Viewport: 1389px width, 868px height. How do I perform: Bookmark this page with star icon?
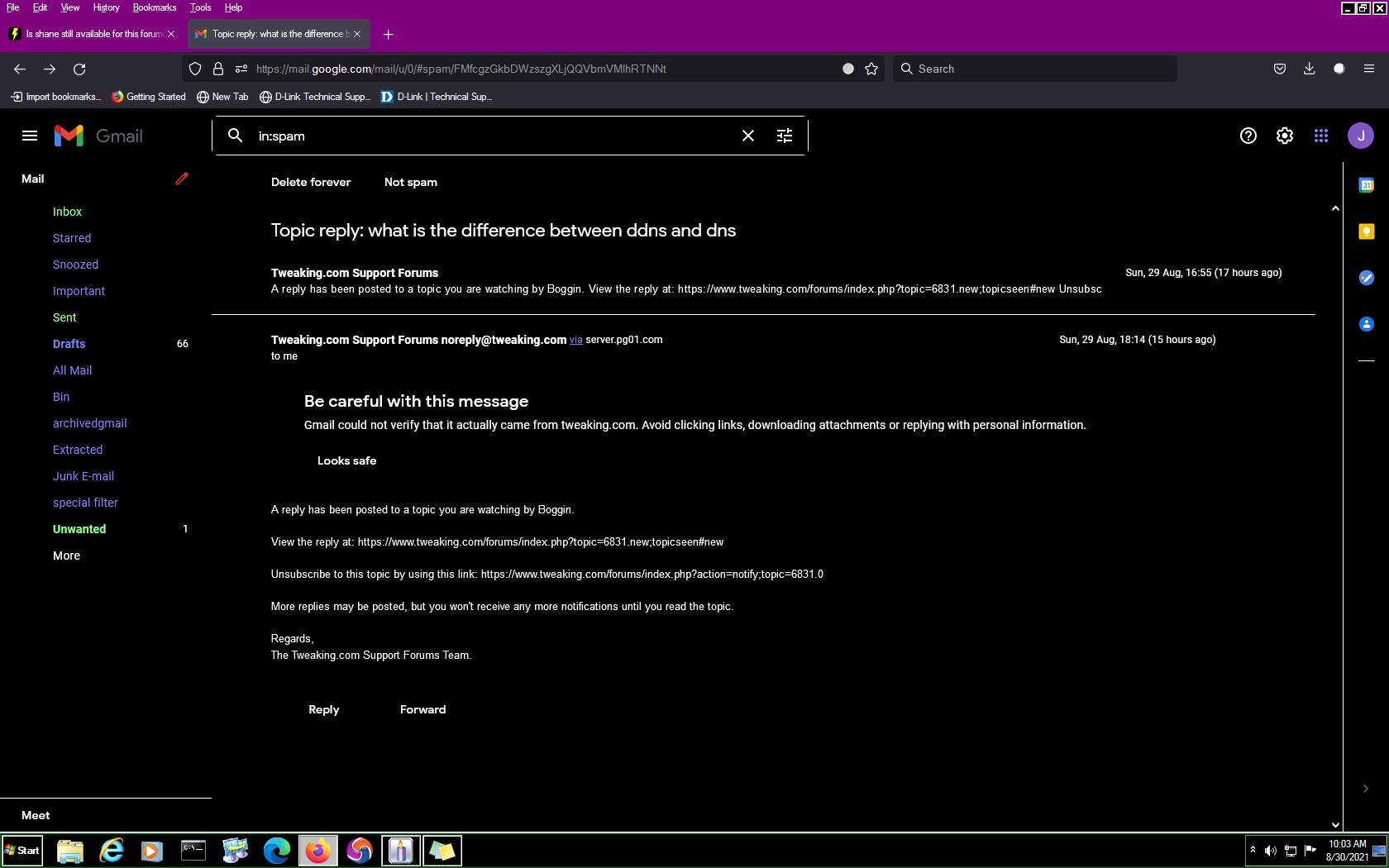coord(871,69)
